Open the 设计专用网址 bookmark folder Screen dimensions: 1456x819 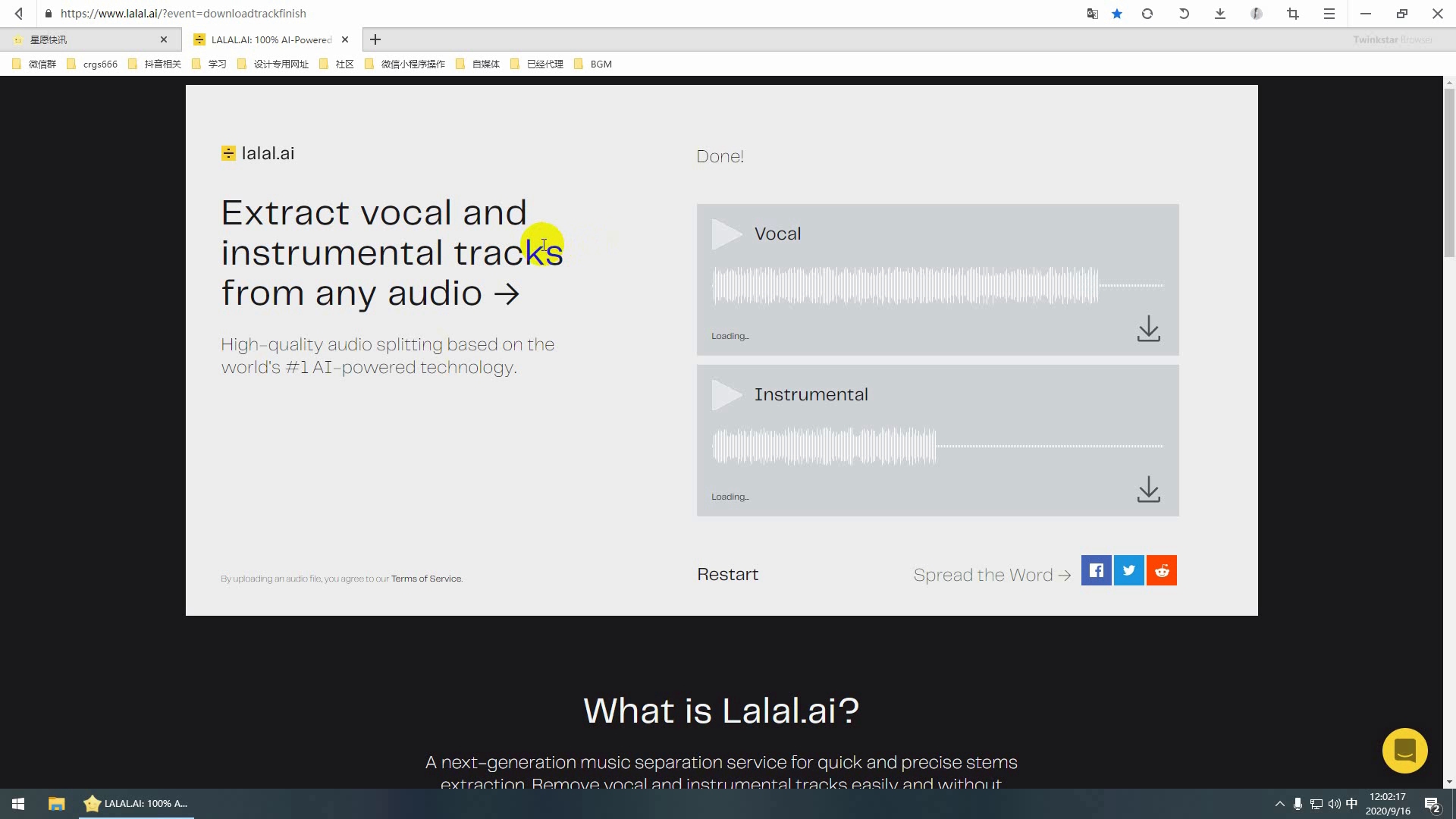click(x=273, y=64)
